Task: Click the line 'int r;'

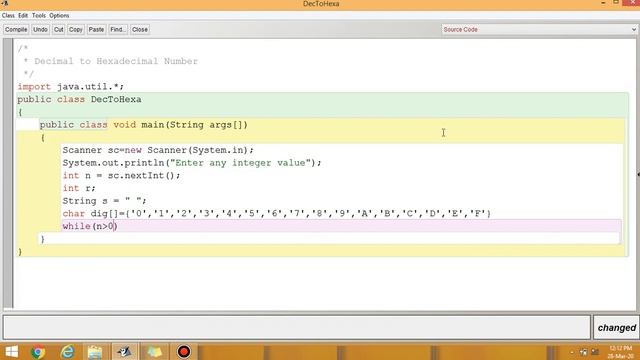Action: tap(79, 188)
